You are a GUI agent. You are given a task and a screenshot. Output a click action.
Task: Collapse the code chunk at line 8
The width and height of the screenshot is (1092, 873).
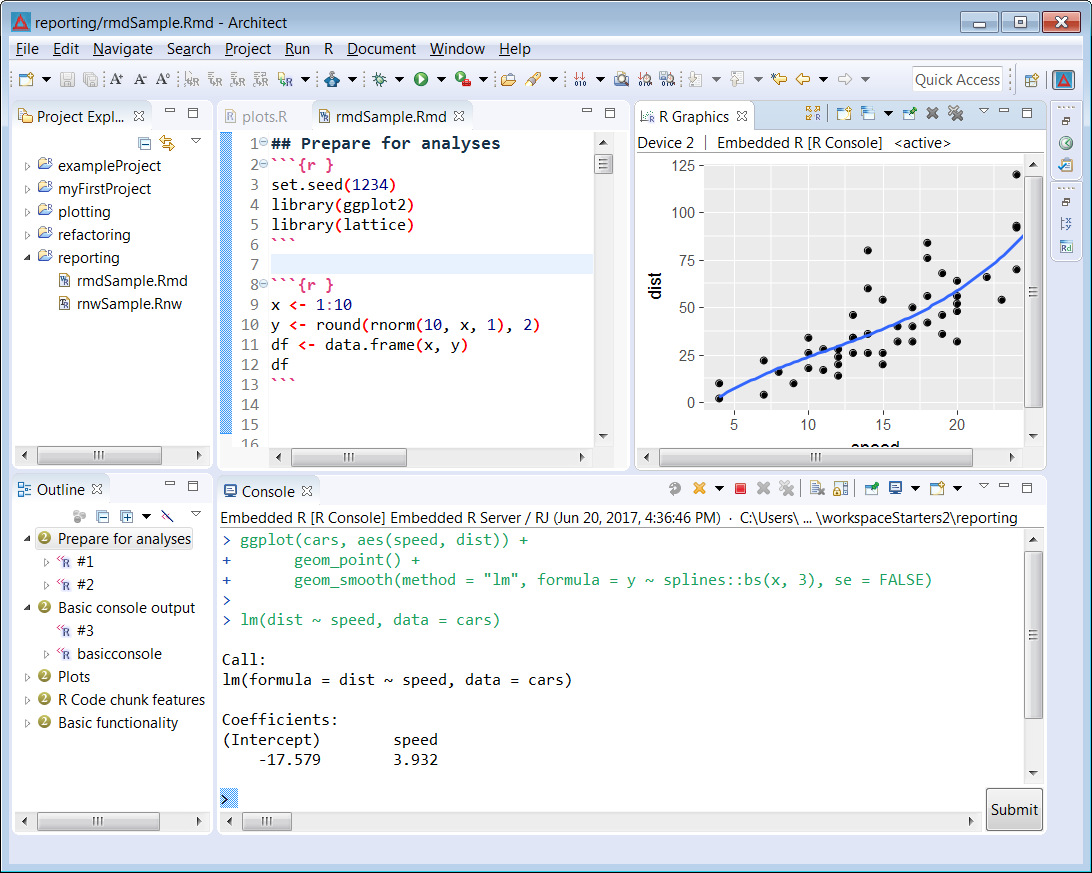(263, 284)
